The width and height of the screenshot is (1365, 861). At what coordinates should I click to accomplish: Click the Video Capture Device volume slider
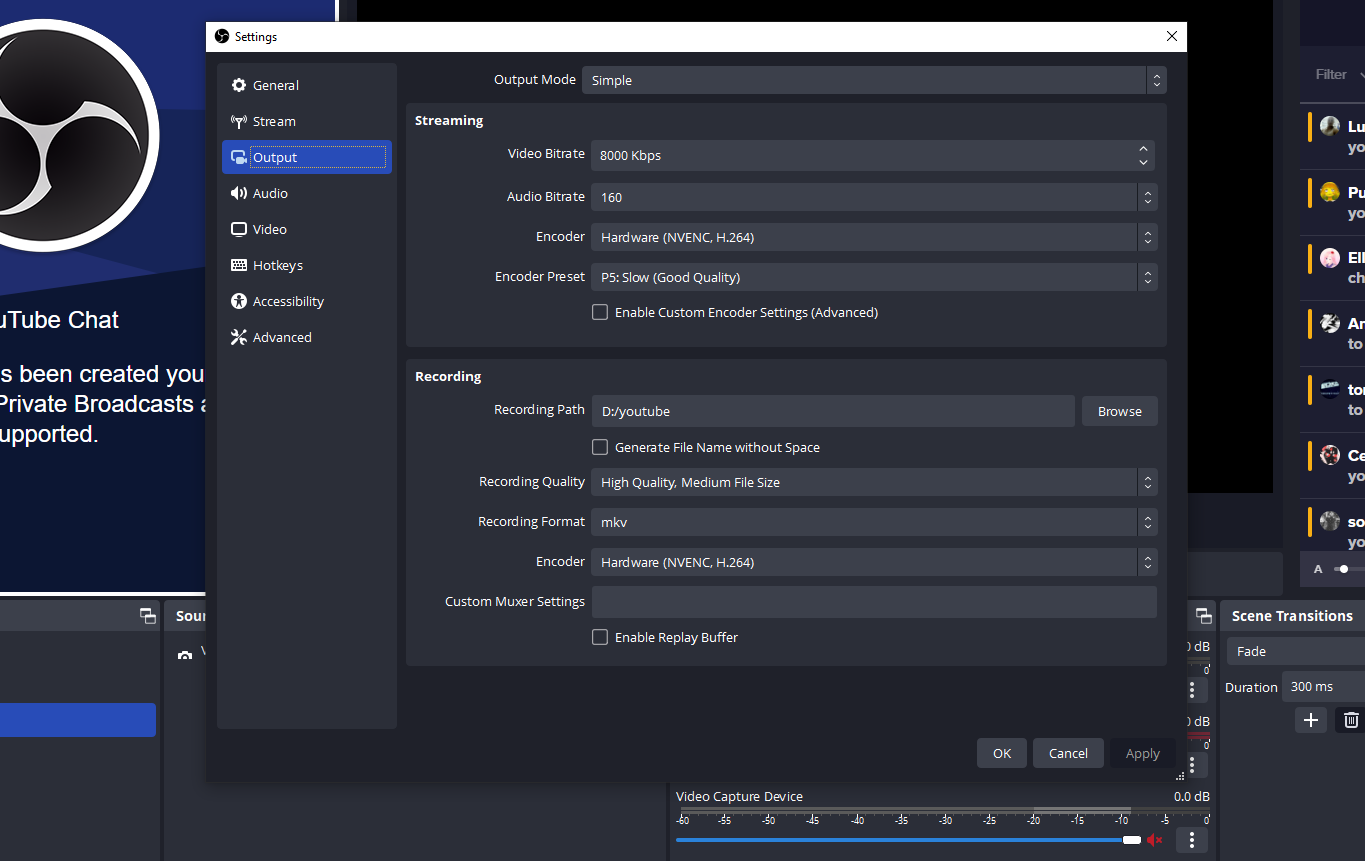coord(900,840)
